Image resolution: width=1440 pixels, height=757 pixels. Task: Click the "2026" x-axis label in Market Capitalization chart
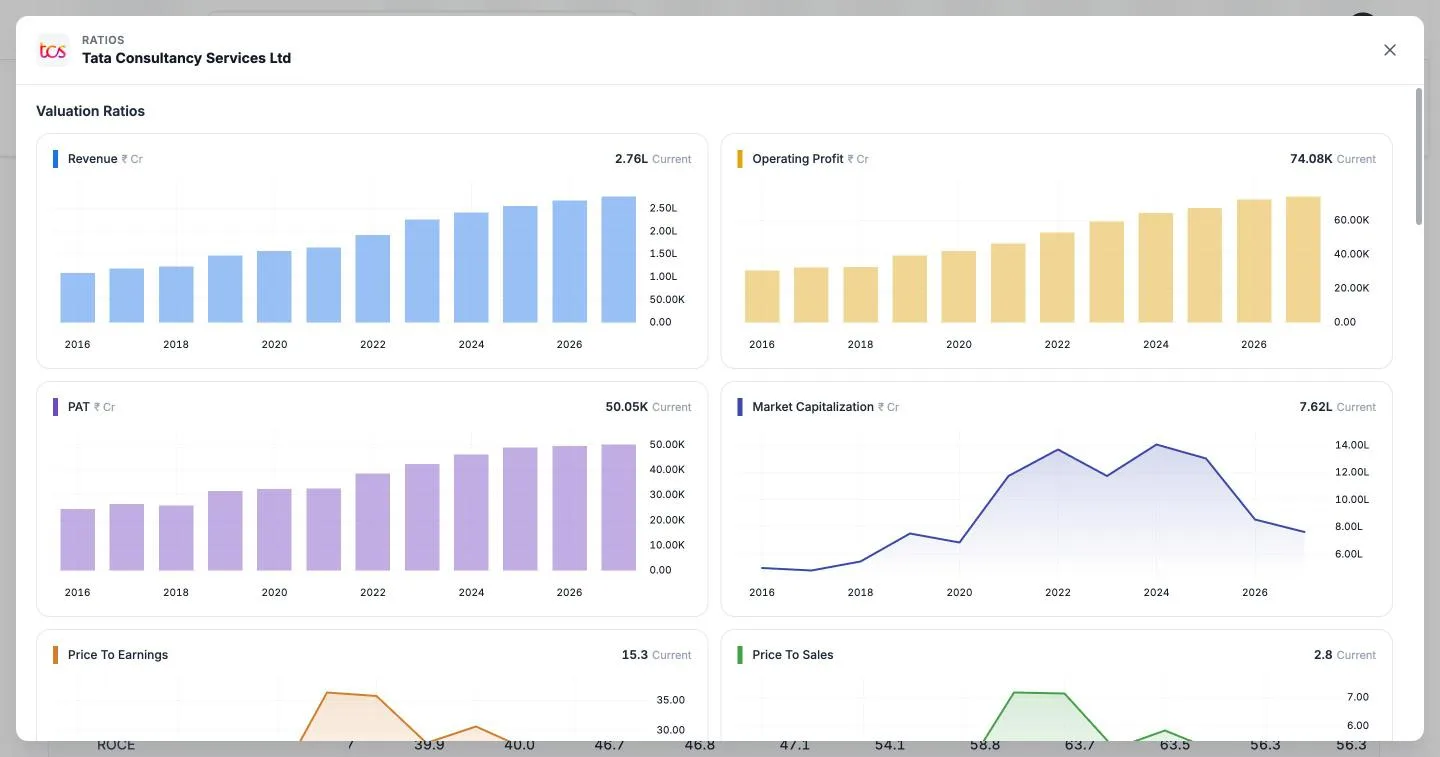coord(1255,592)
